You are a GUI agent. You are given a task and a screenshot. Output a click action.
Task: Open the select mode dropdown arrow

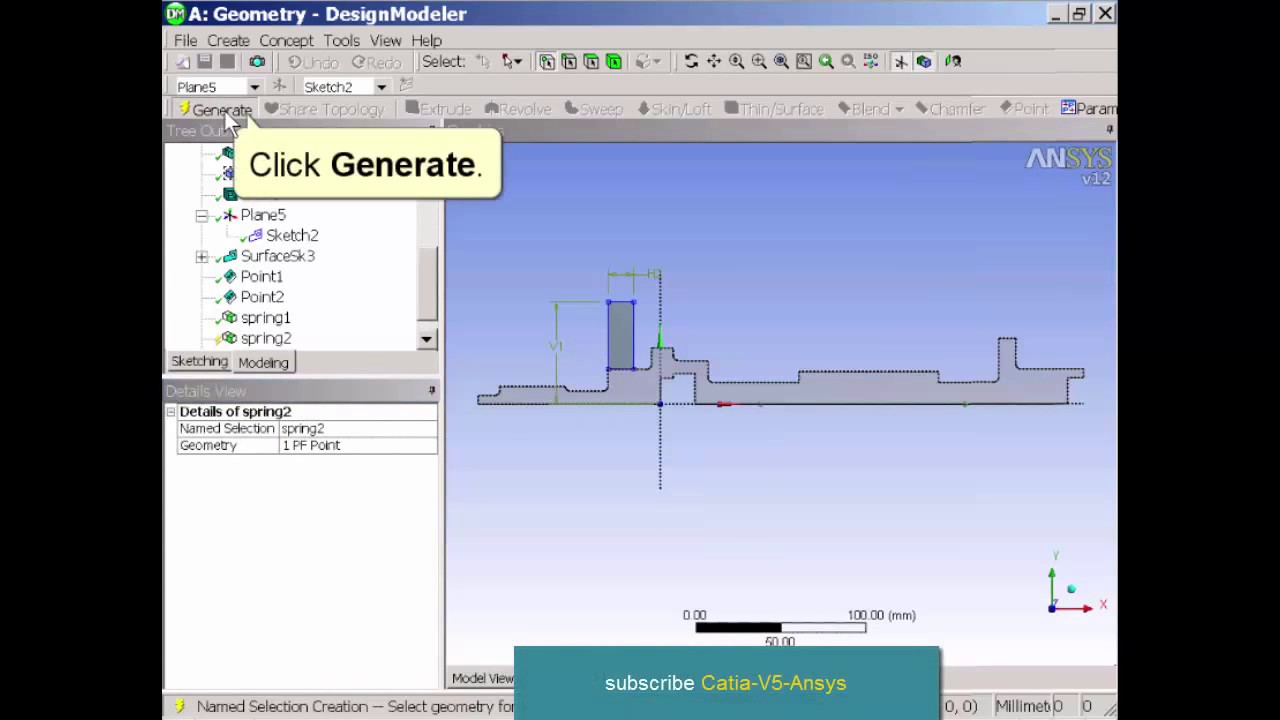coord(519,62)
